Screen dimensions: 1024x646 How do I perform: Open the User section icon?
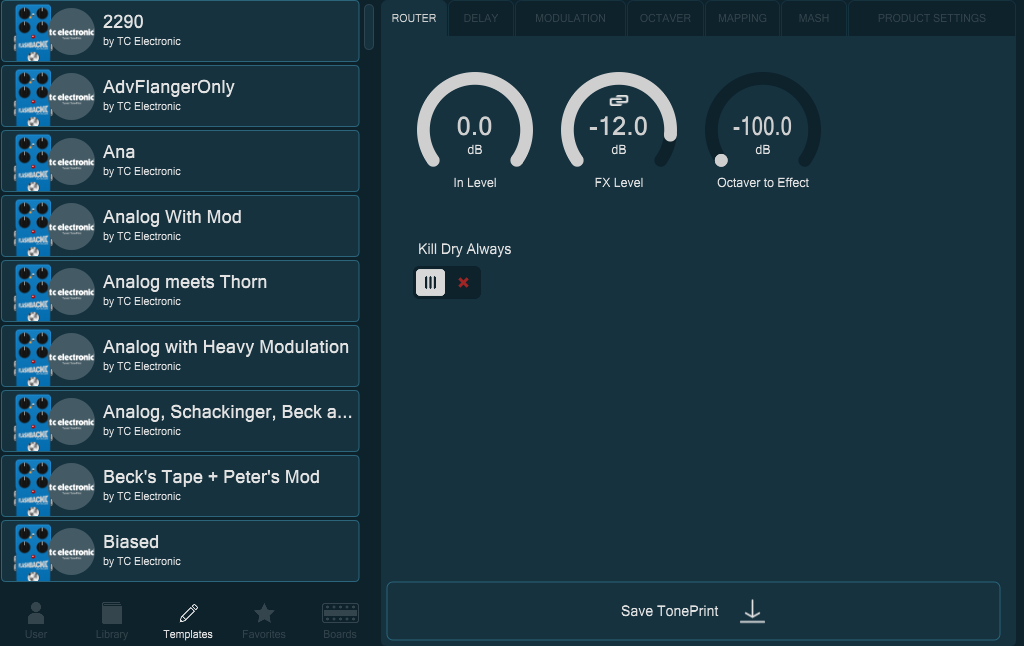coord(36,613)
